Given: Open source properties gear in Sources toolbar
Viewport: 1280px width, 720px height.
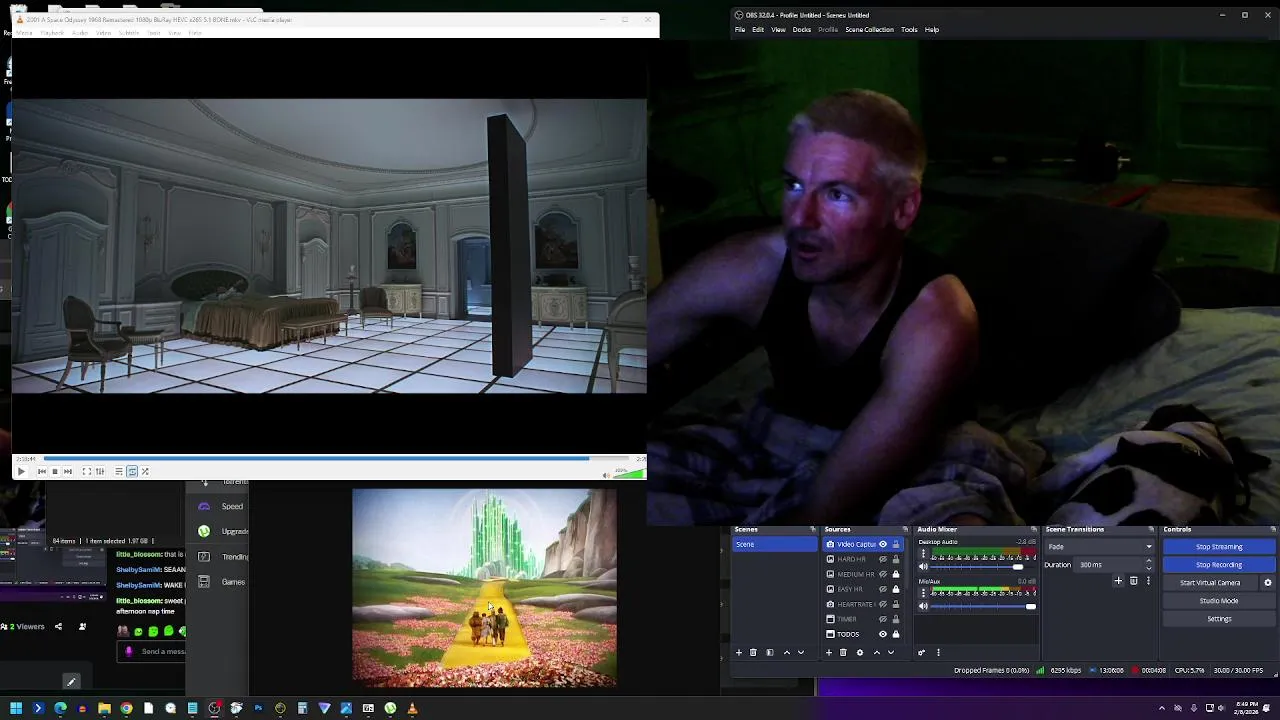Looking at the screenshot, I should click(x=860, y=653).
